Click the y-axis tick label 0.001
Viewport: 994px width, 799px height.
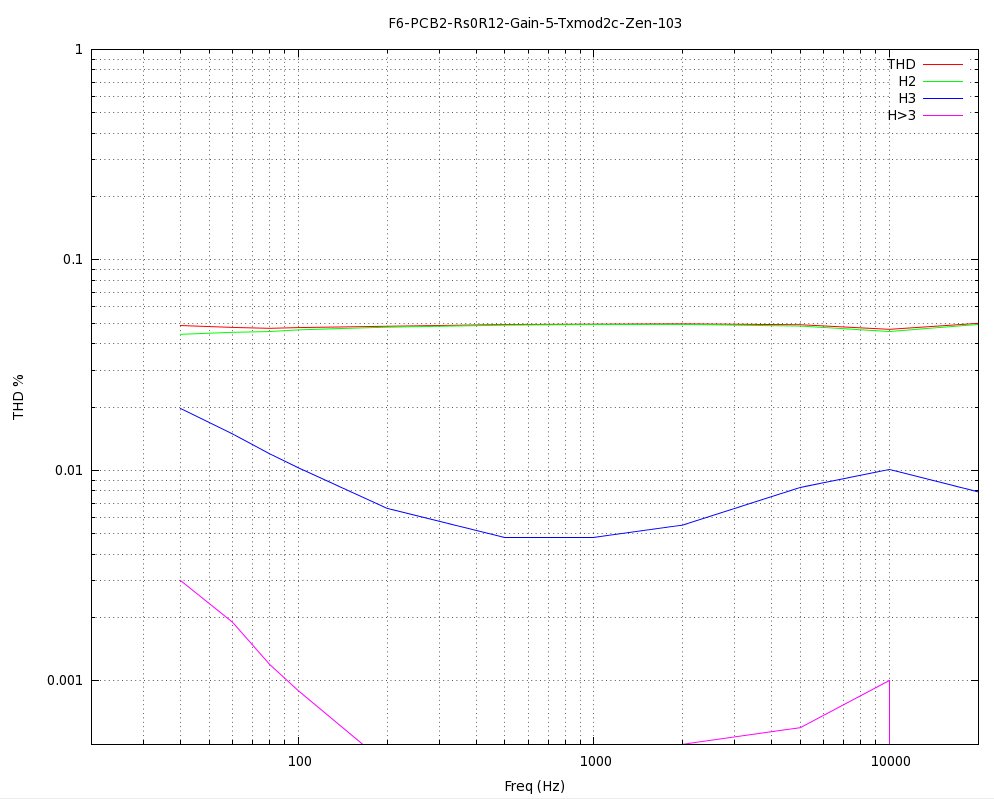(65, 680)
